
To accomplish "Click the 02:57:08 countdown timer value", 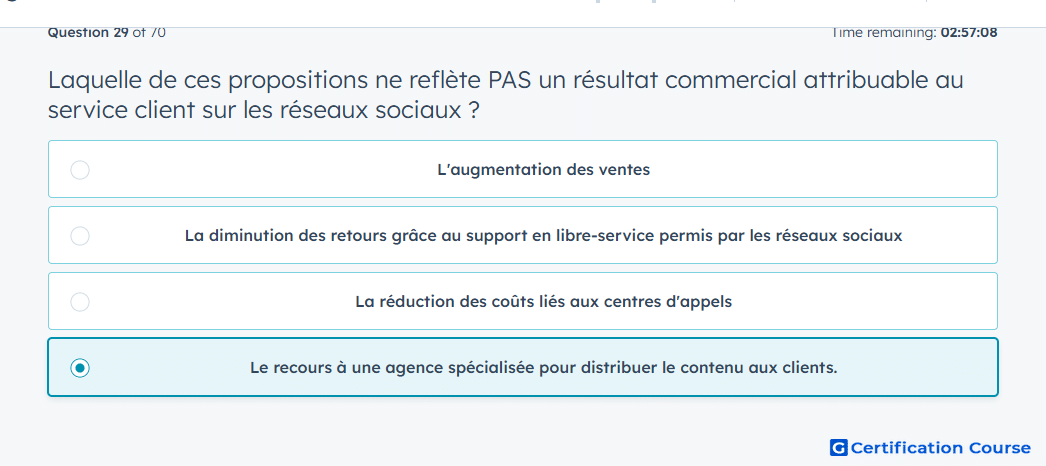I will pyautogui.click(x=969, y=32).
